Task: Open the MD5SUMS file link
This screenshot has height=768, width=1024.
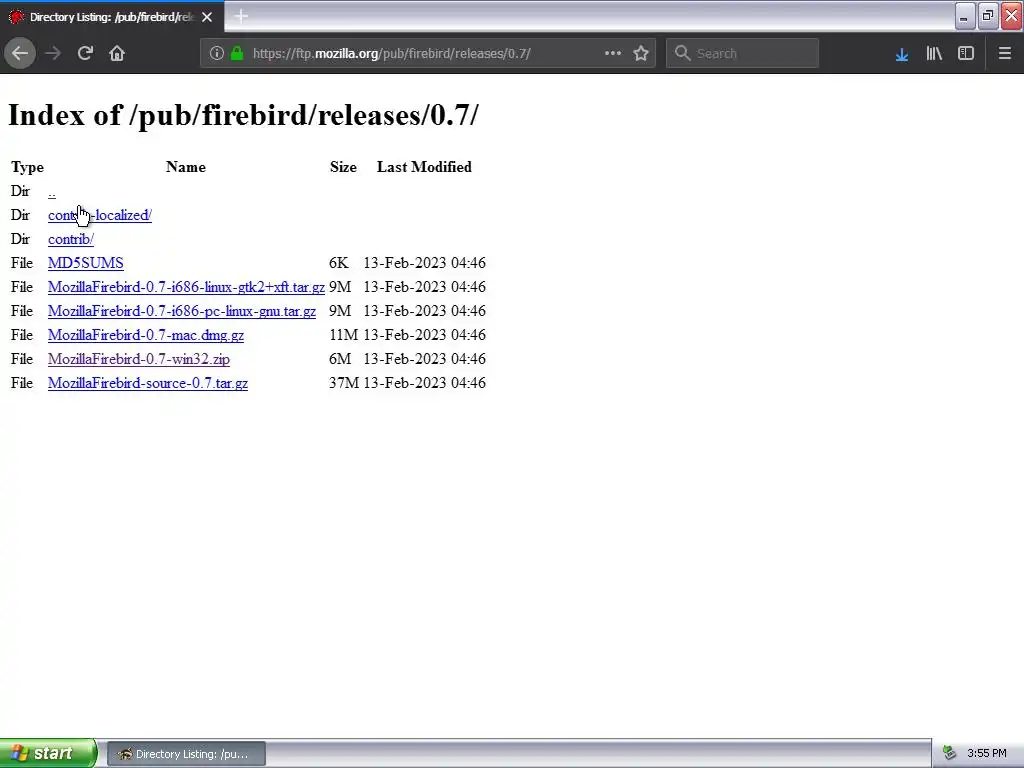Action: (86, 263)
